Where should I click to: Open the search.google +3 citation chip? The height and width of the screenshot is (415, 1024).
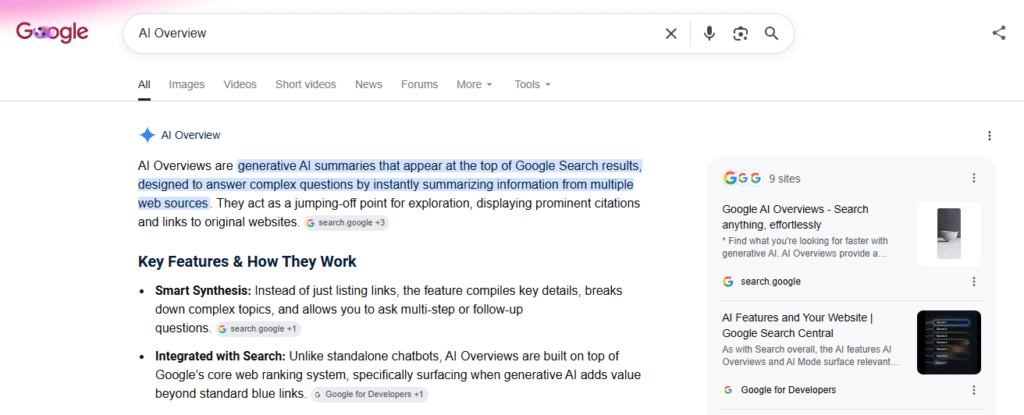point(347,223)
